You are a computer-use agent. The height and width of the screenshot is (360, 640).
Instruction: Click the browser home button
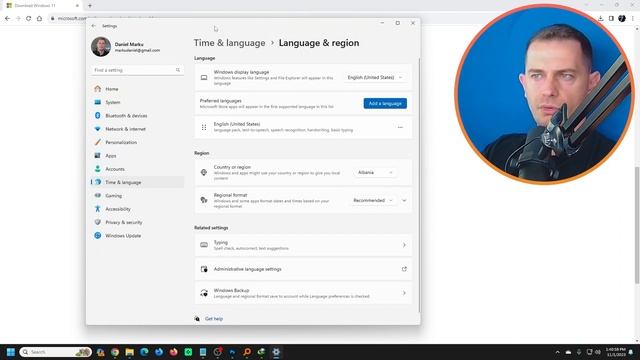tap(39, 18)
